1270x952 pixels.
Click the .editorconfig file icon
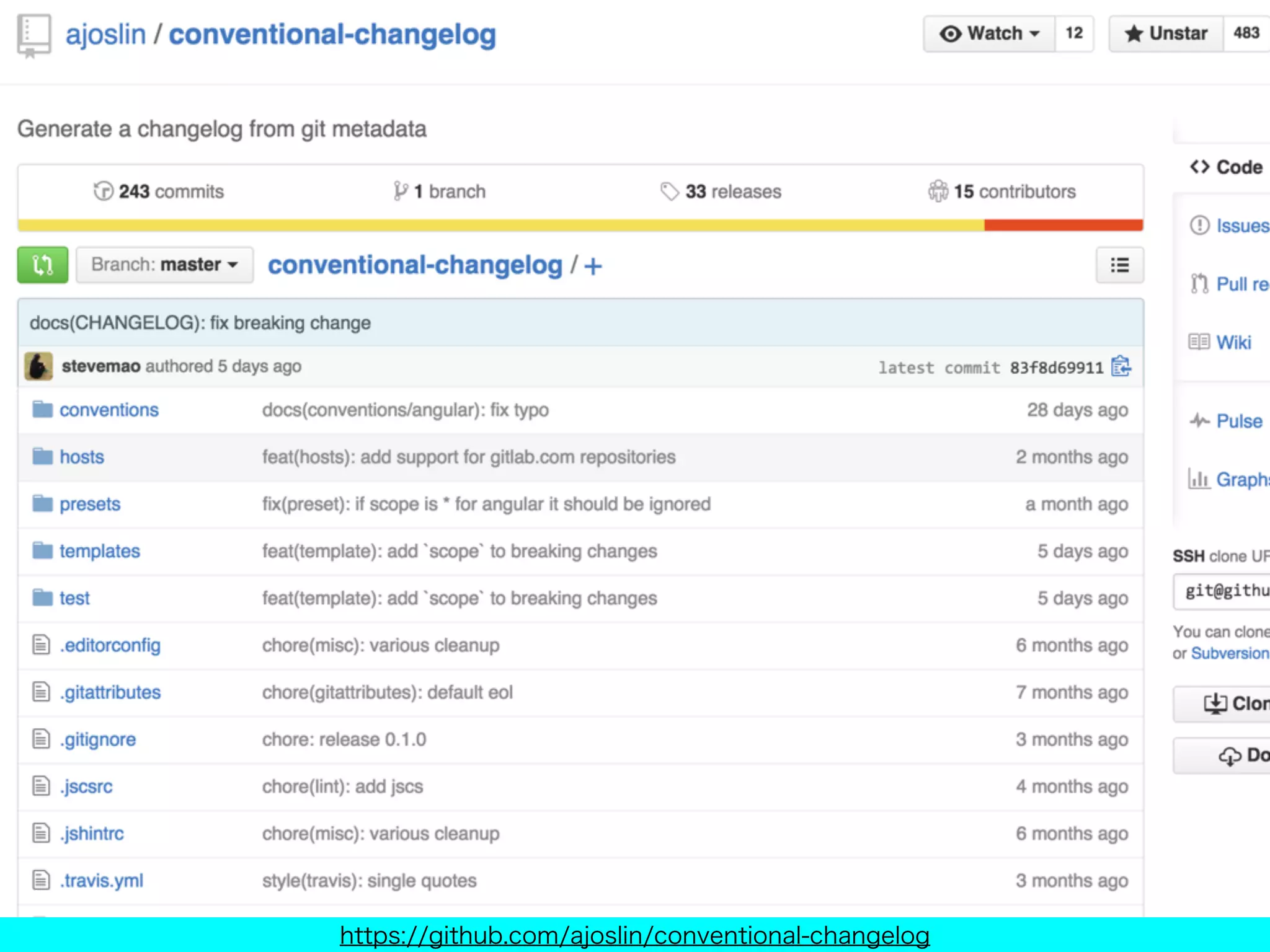[x=41, y=645]
